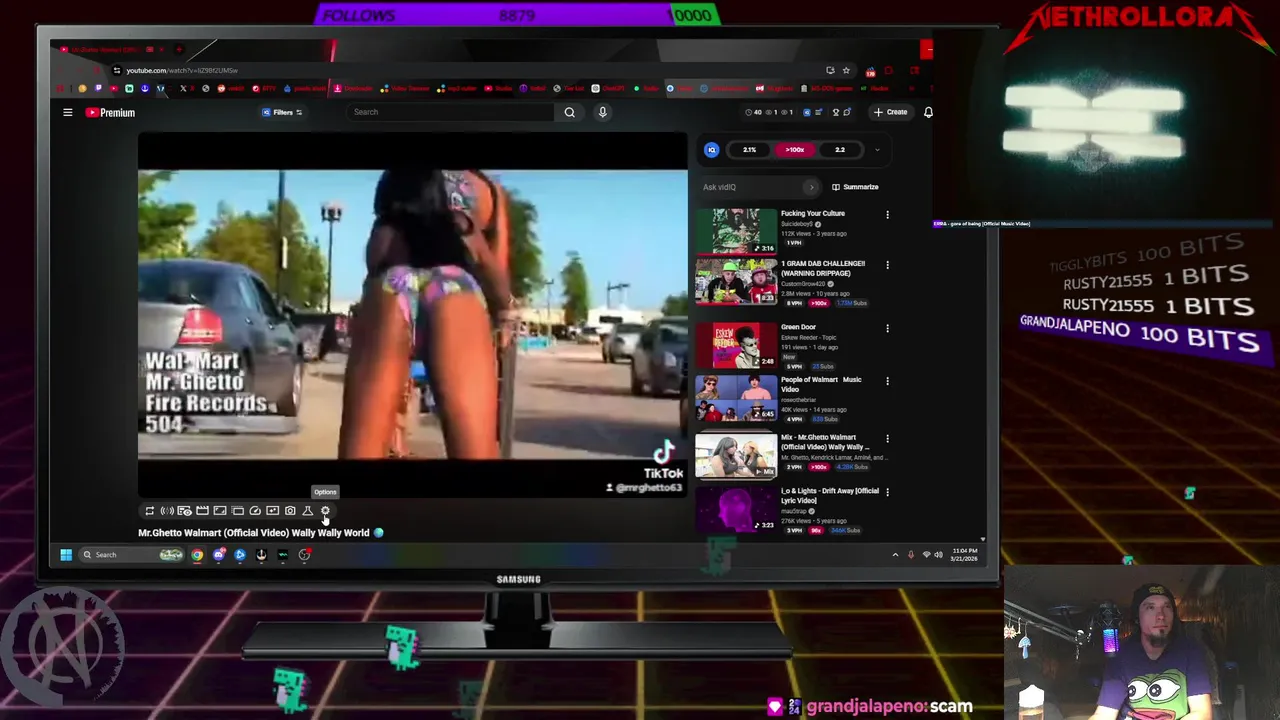The width and height of the screenshot is (1280, 720).
Task: Open menu for Green Door video
Action: [x=887, y=328]
